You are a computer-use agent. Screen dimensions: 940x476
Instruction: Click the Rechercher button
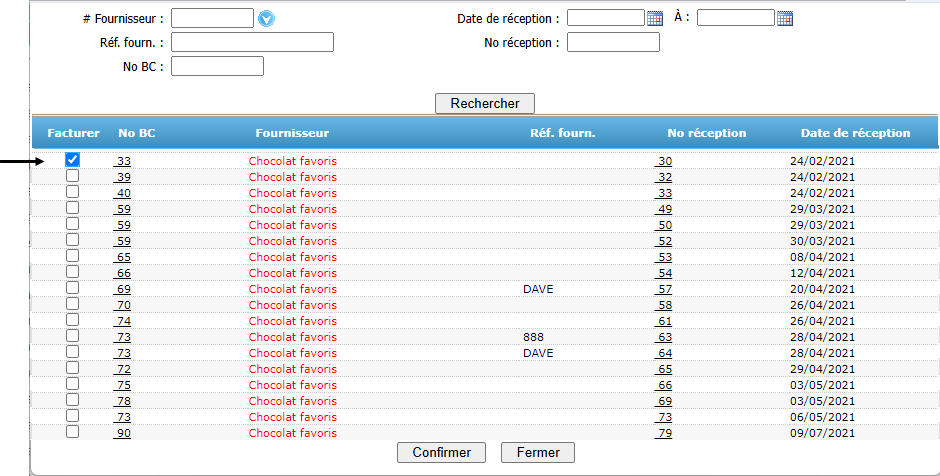point(485,103)
